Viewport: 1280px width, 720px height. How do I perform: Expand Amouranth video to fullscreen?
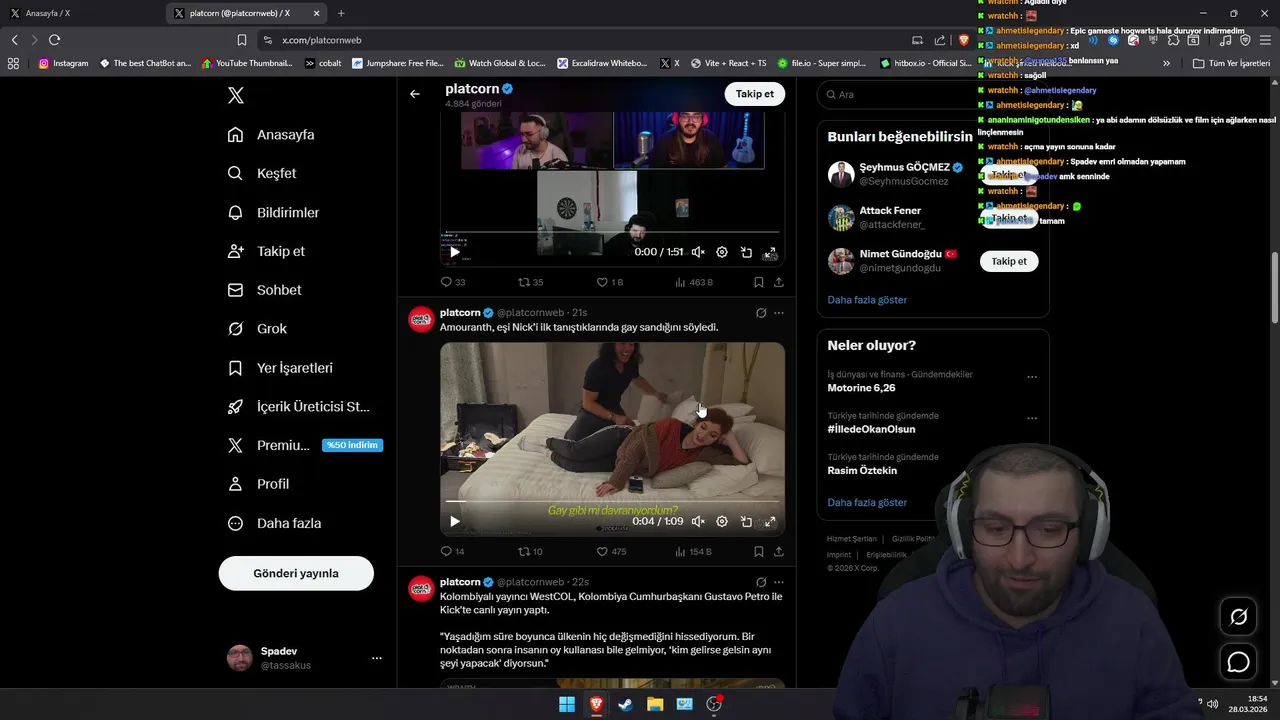pos(770,521)
